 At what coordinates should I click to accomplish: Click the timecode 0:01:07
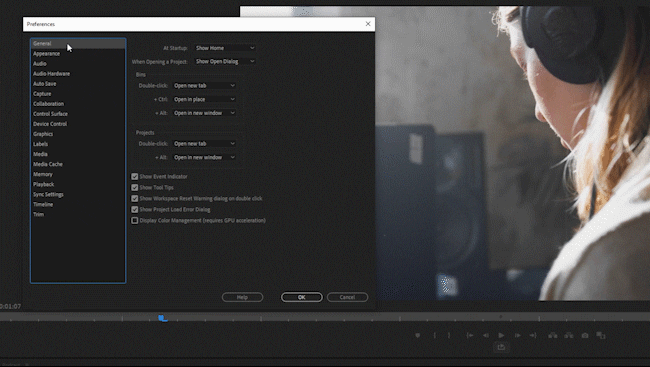(10, 306)
